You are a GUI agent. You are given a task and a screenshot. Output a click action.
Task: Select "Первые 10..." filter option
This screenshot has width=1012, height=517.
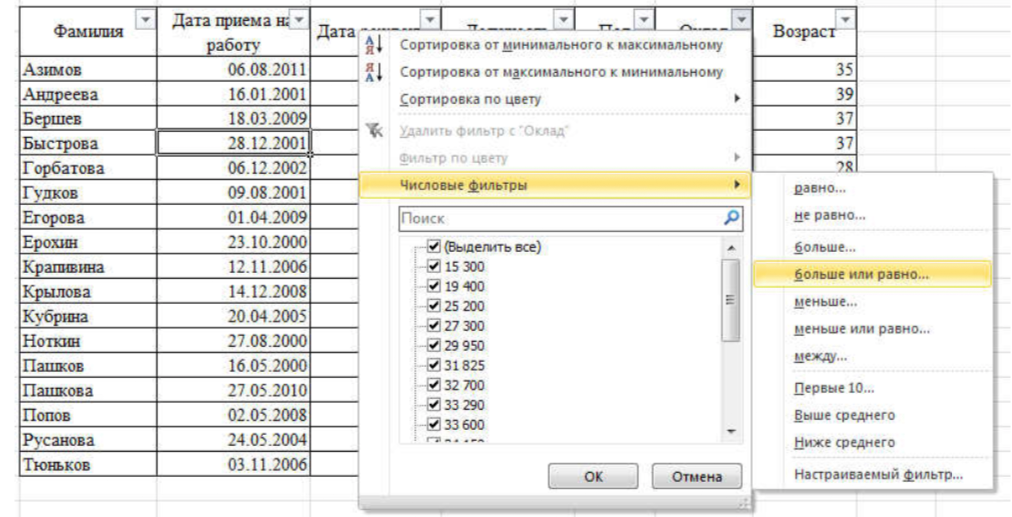coord(833,388)
